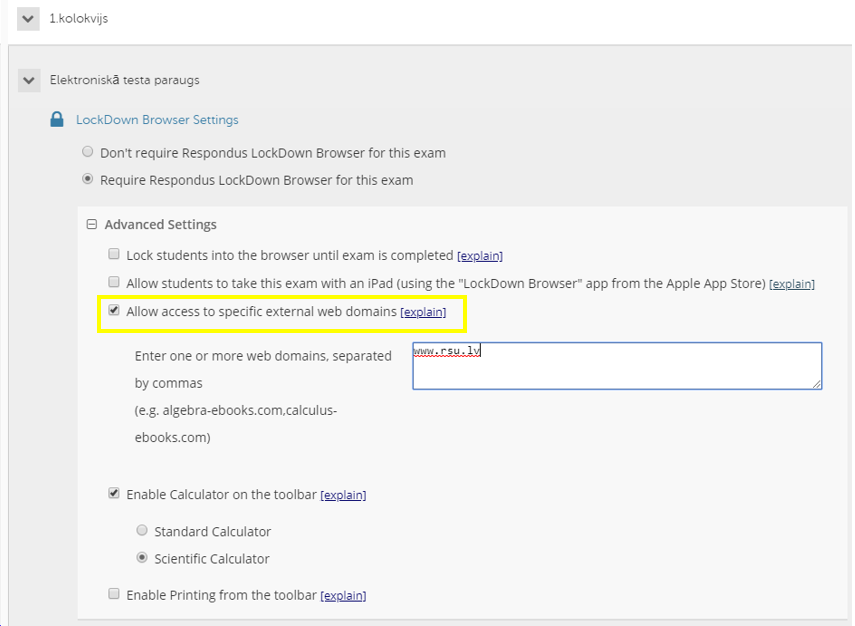This screenshot has width=855, height=626.
Task: Disable the Enable Calculator on toolbar checkbox
Action: point(114,494)
